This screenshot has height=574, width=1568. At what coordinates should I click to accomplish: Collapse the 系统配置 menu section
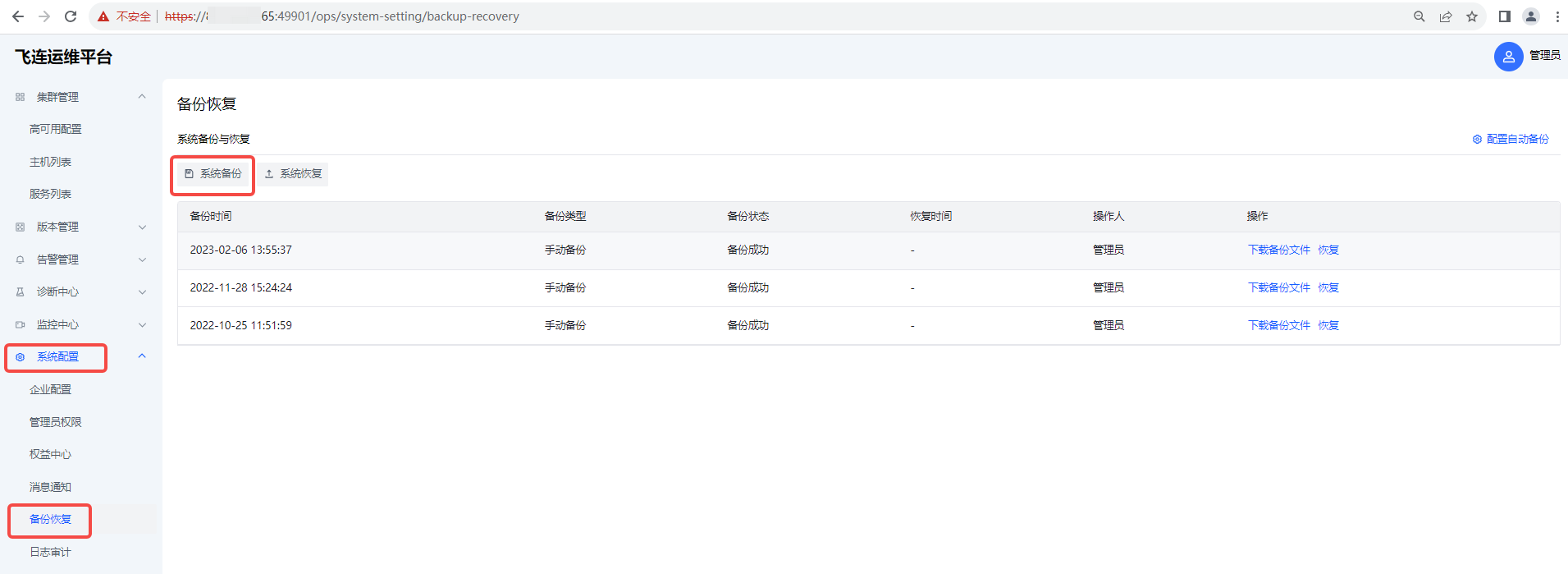pyautogui.click(x=142, y=356)
